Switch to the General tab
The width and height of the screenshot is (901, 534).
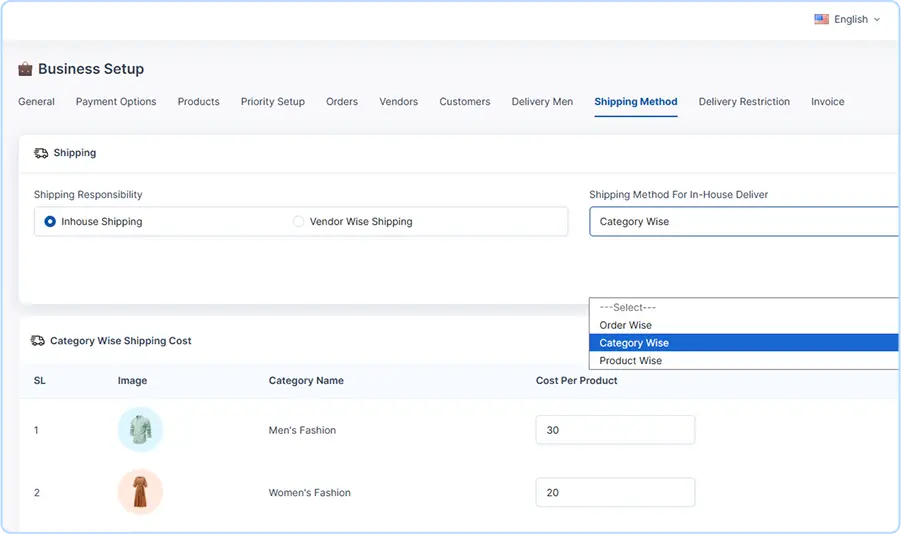[x=36, y=102]
